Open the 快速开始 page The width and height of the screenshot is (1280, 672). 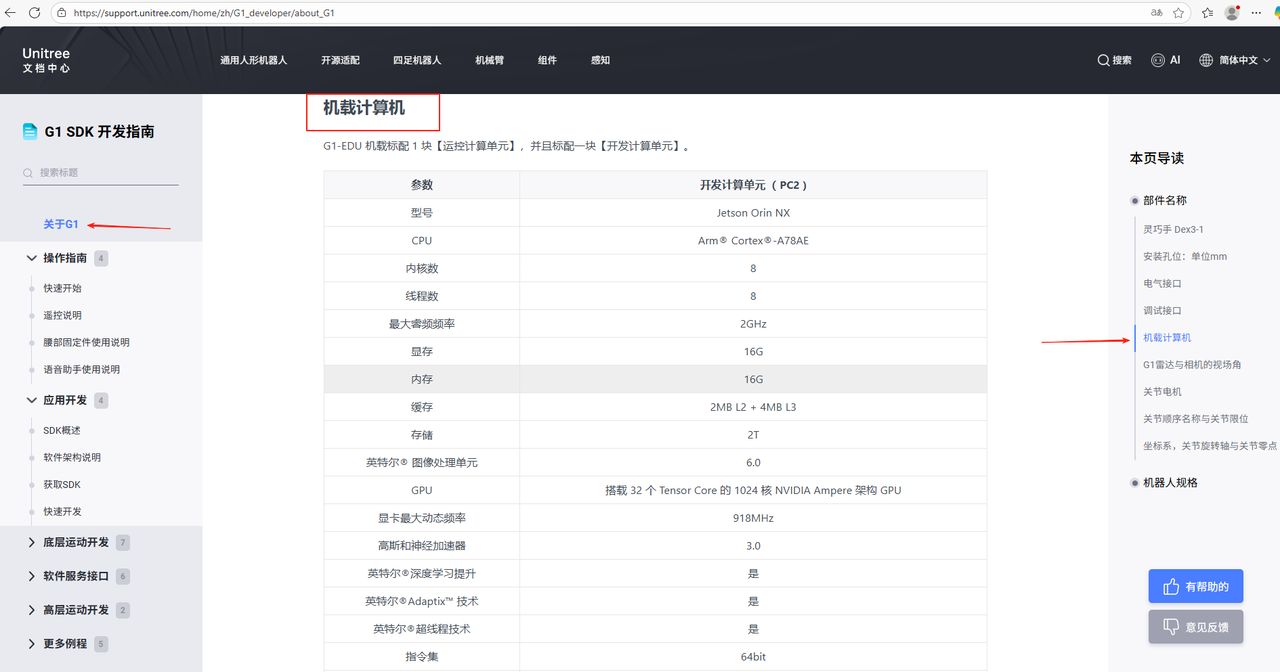[x=62, y=288]
